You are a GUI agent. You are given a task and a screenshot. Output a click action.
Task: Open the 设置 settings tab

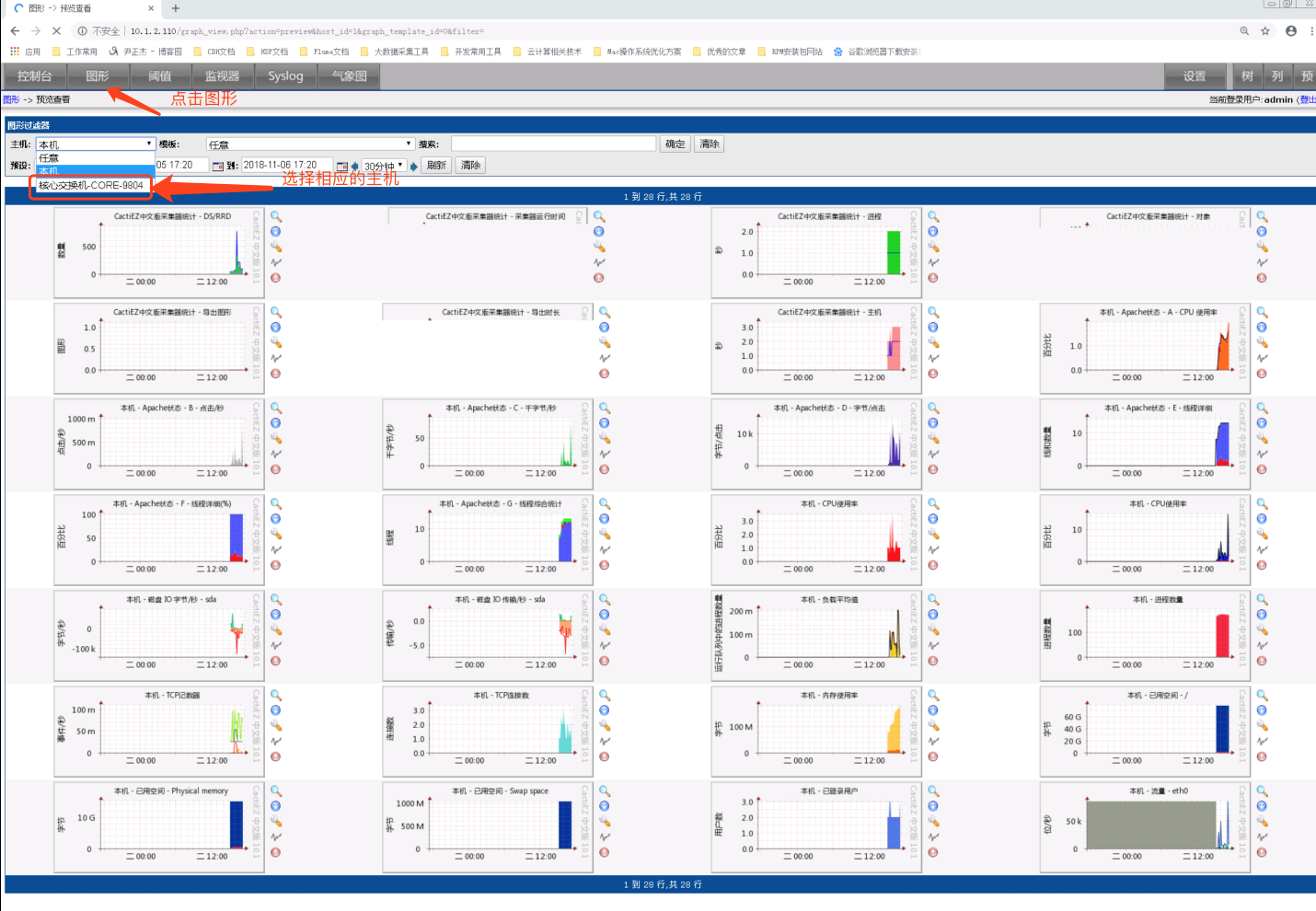[1195, 76]
